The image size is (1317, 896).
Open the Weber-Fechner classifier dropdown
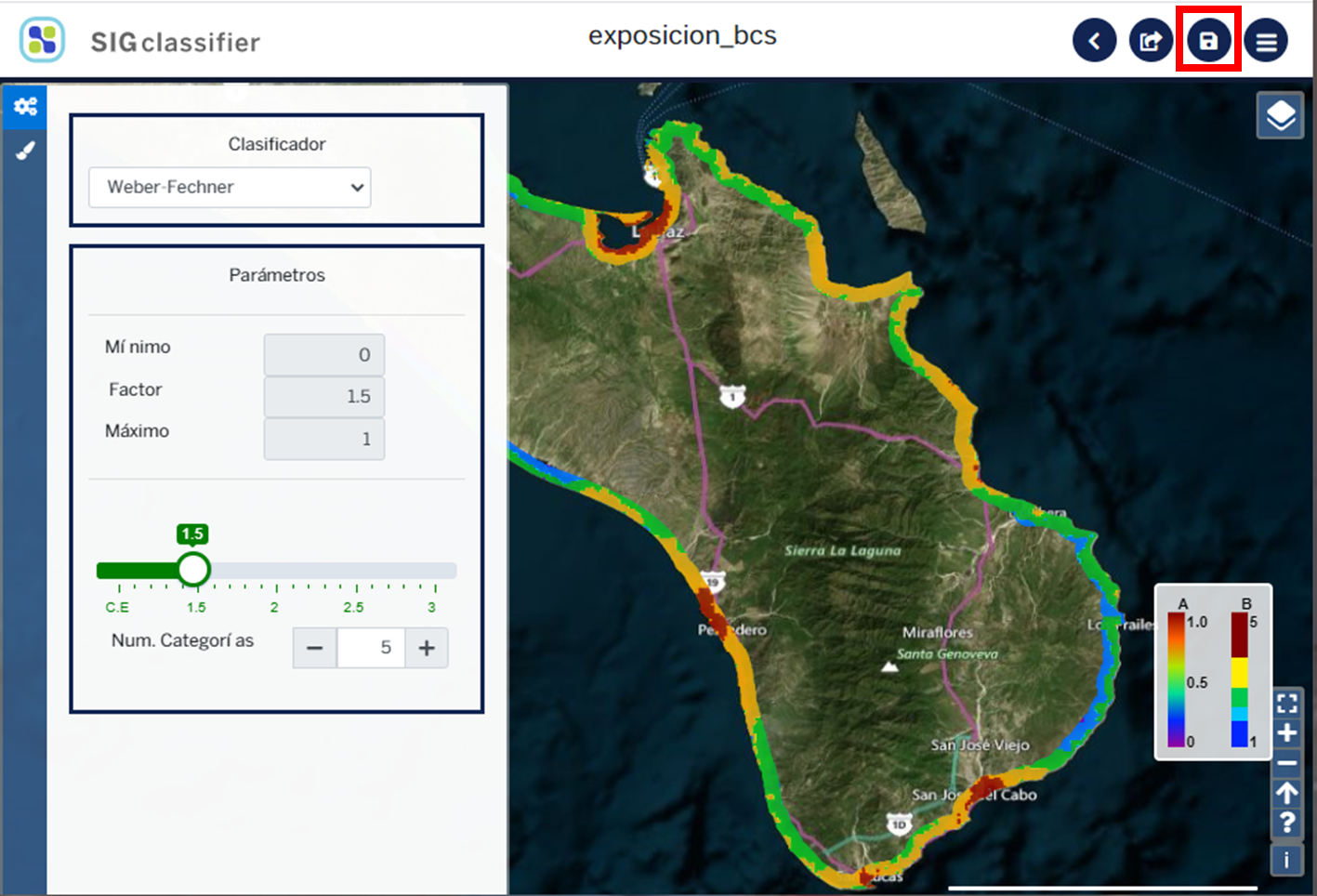(x=230, y=187)
